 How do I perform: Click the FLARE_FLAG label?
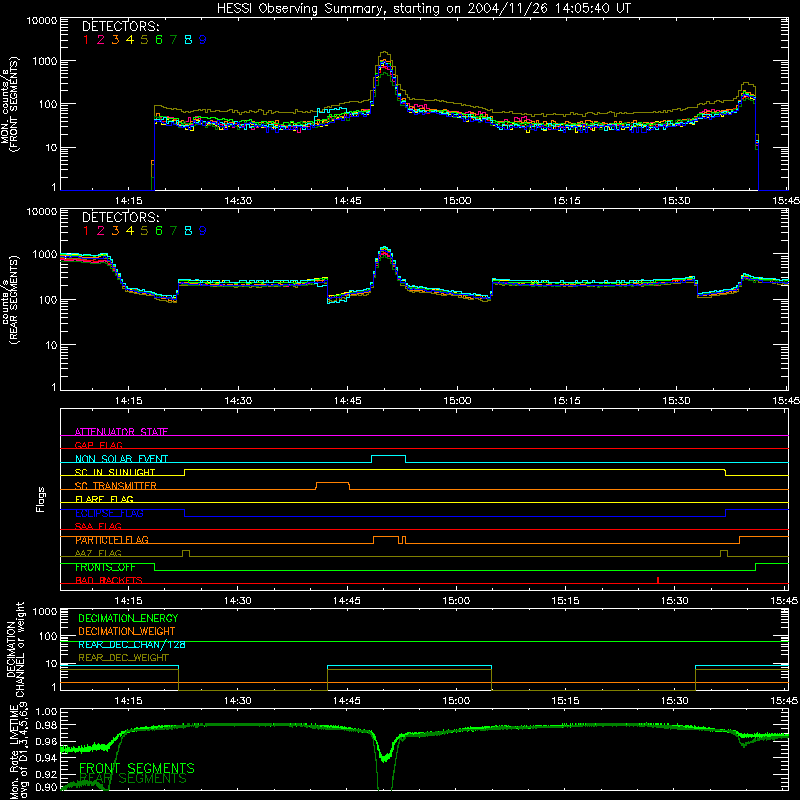tap(104, 499)
